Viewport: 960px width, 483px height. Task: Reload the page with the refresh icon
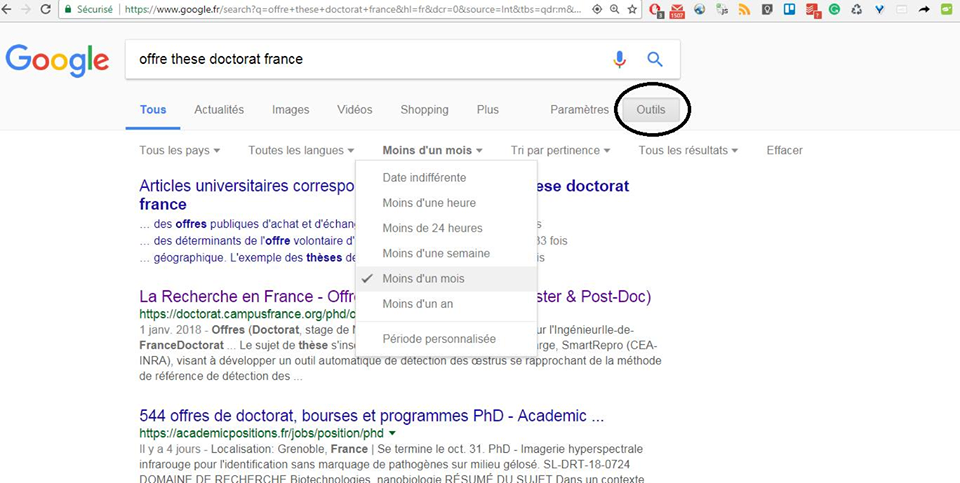45,9
